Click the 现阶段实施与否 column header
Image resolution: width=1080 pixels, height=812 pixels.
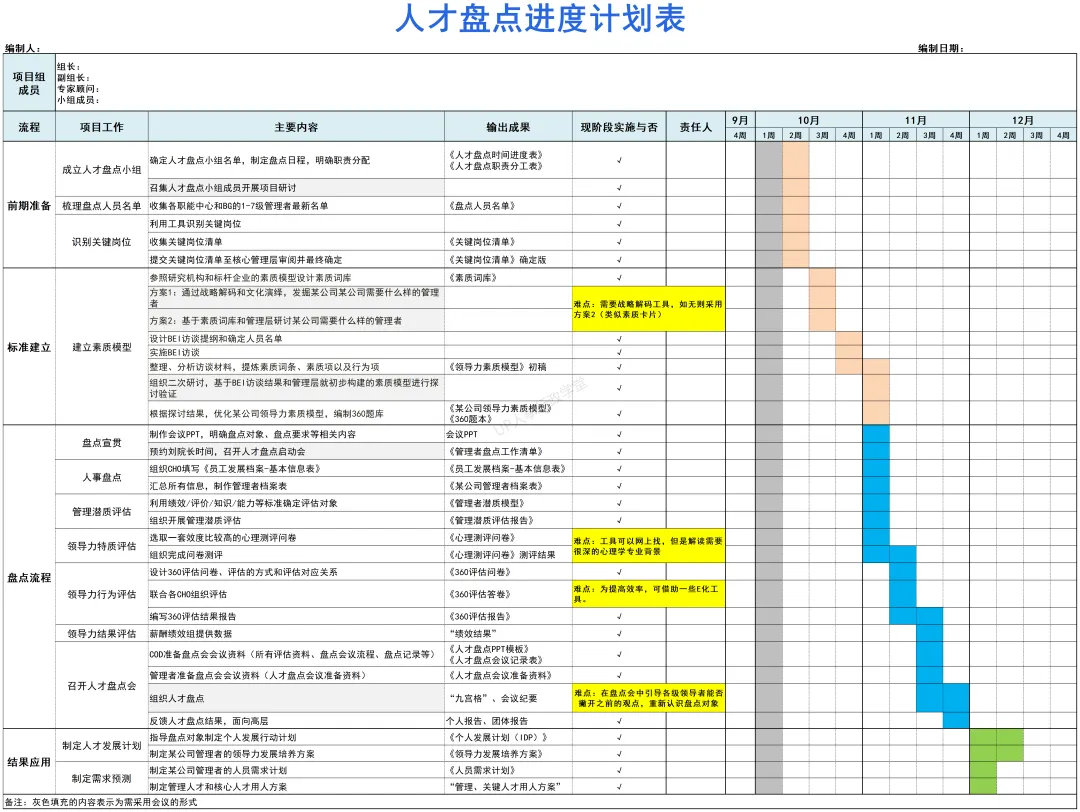coord(619,127)
